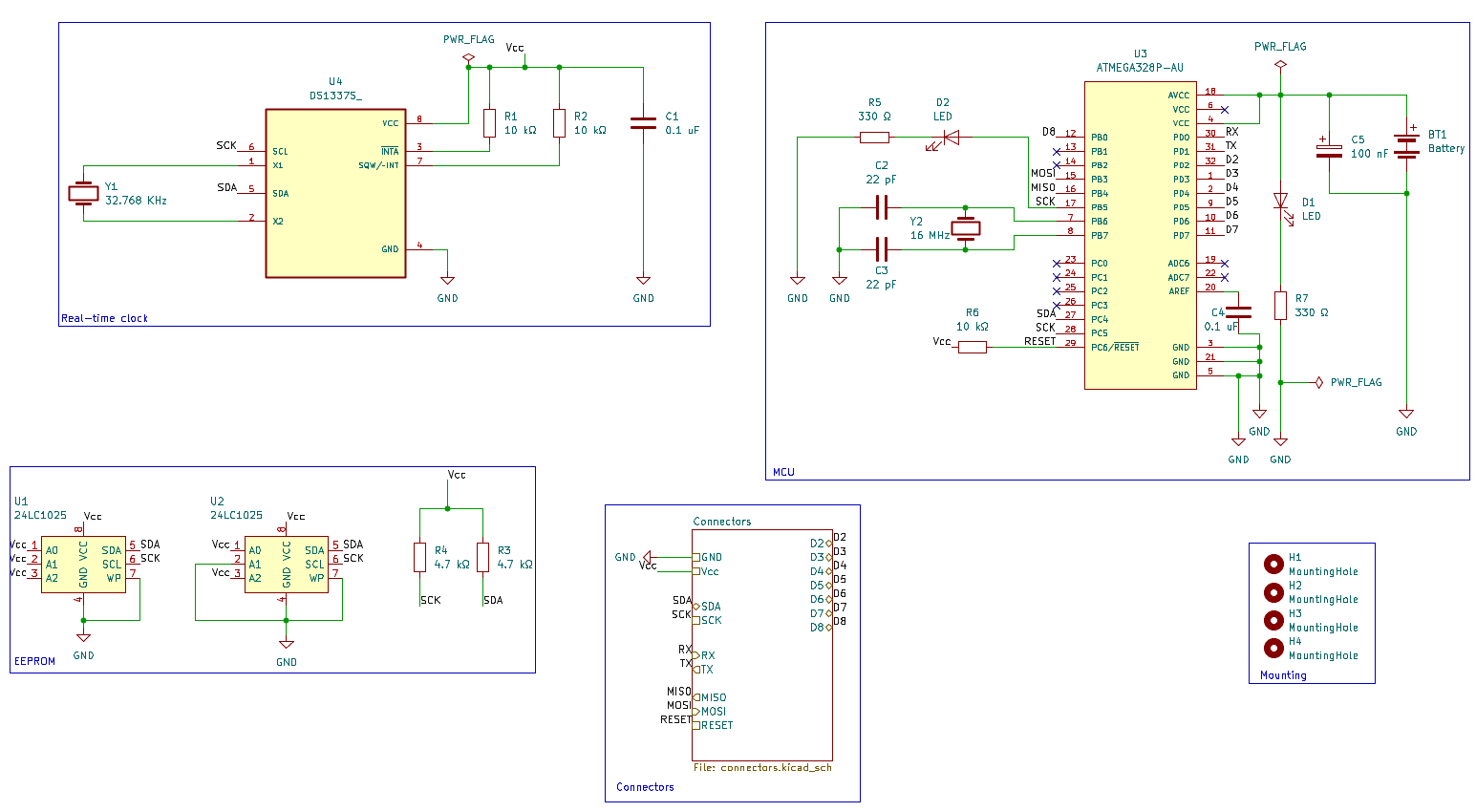Select resistor R6 10 kΩ symbol
The image size is (1476, 812).
coord(972,347)
